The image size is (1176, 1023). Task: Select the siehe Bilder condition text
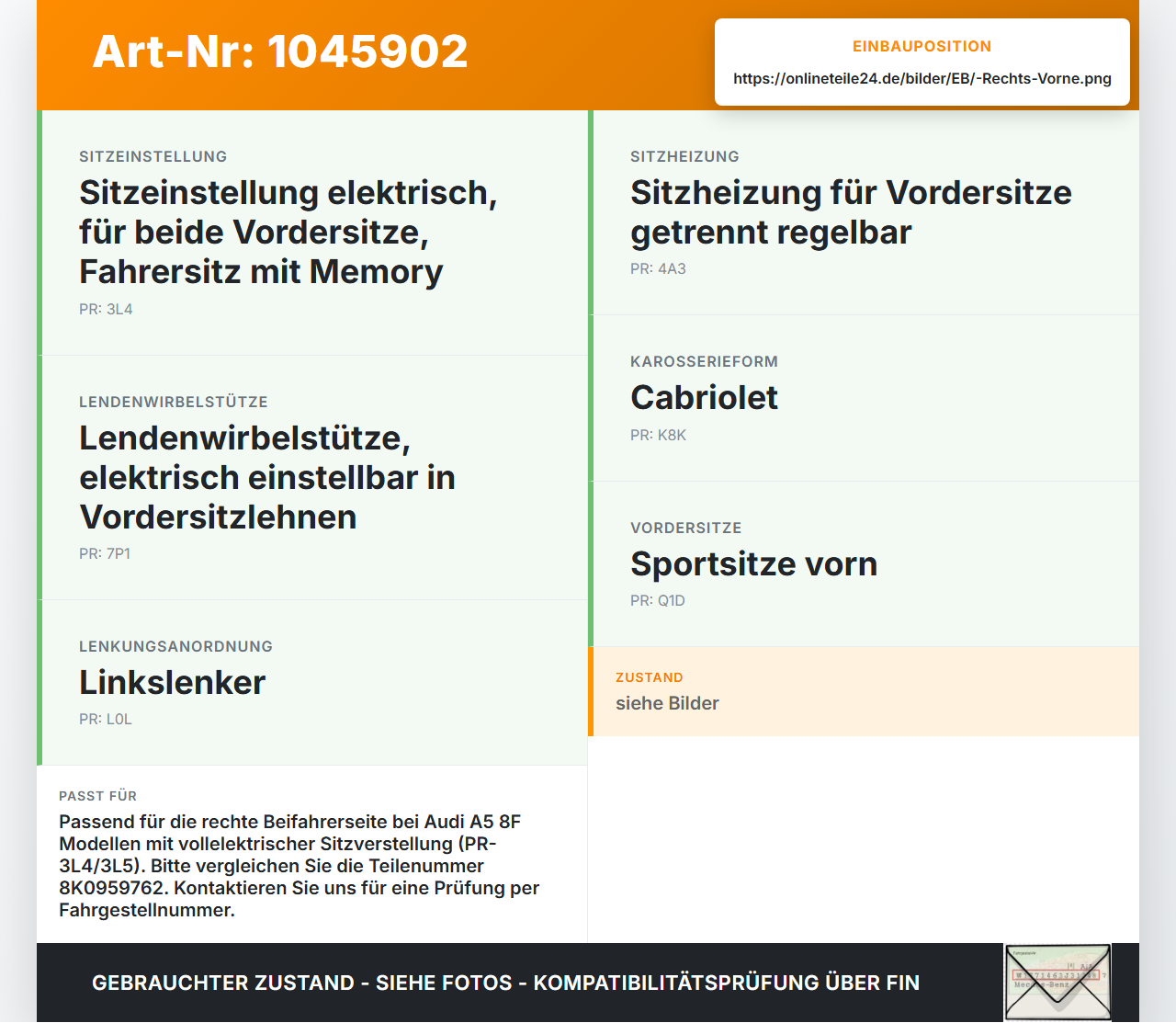pyautogui.click(x=667, y=703)
